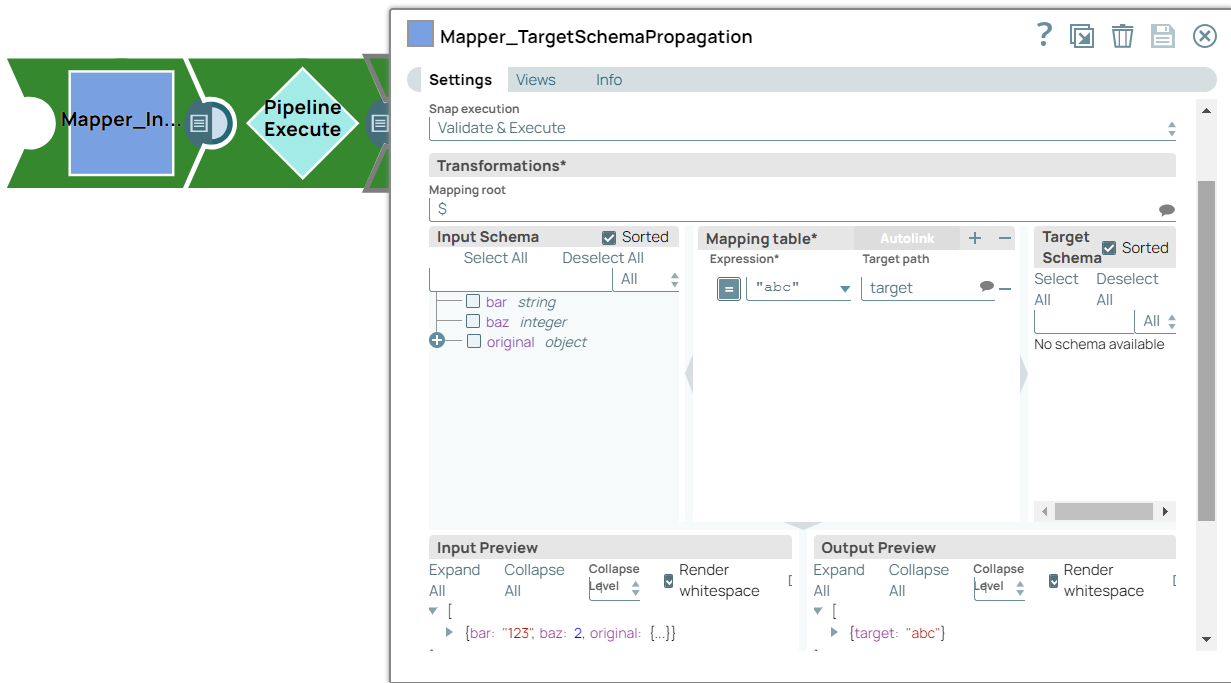The width and height of the screenshot is (1231, 683).
Task: Click the pop-out dialog icon
Action: [1081, 37]
